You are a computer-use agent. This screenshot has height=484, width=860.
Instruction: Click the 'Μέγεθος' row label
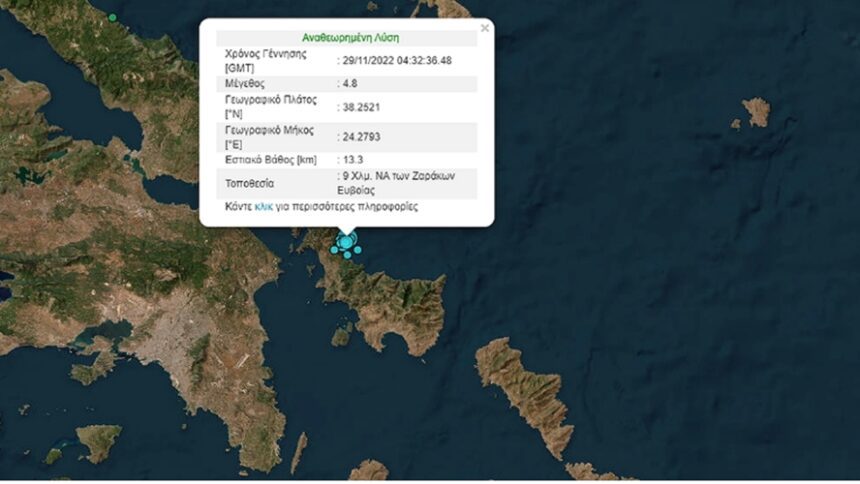[x=244, y=84]
